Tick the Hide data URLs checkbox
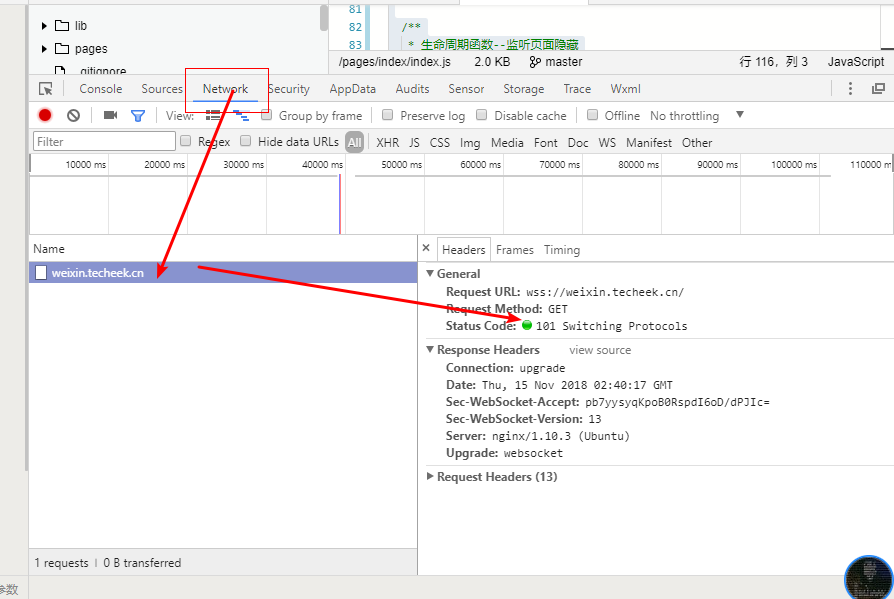The height and width of the screenshot is (599, 894). [246, 142]
